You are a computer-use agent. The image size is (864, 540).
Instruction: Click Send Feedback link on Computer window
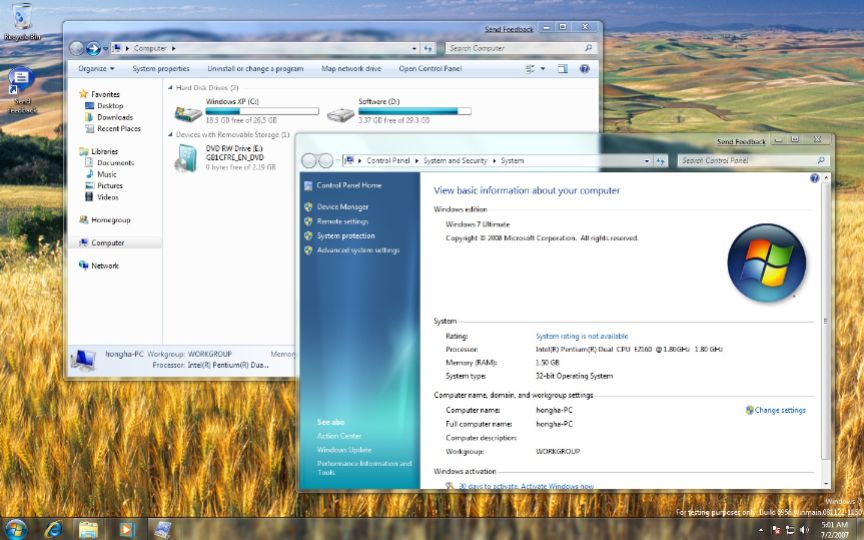coord(509,29)
